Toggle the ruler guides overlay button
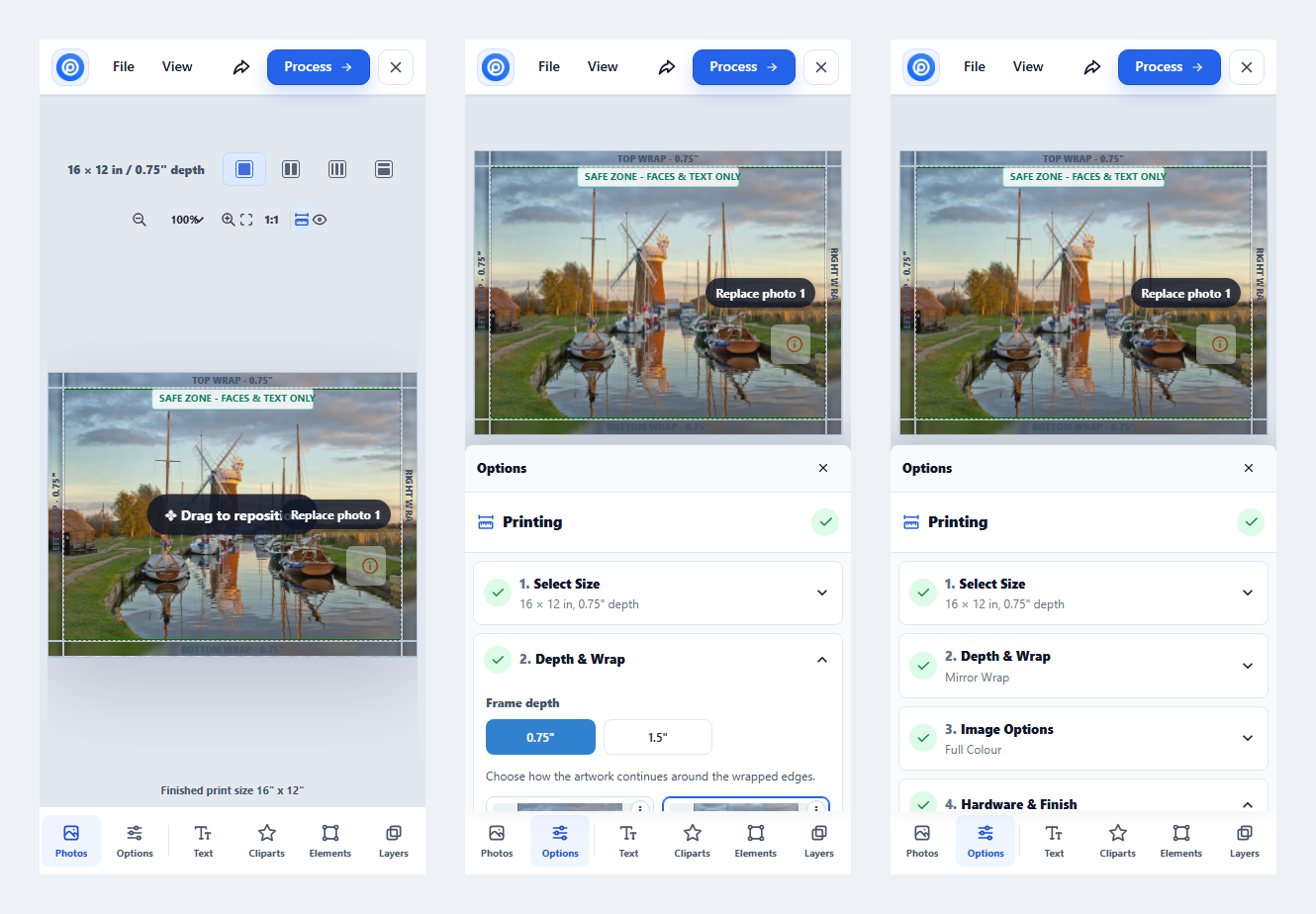The width and height of the screenshot is (1316, 914). tap(302, 220)
